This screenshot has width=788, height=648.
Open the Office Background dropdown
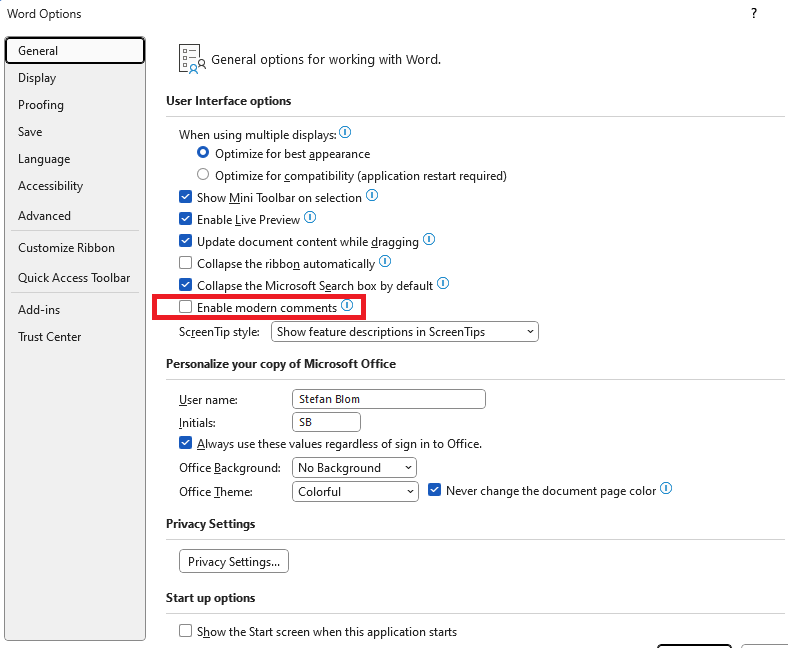pyautogui.click(x=354, y=468)
